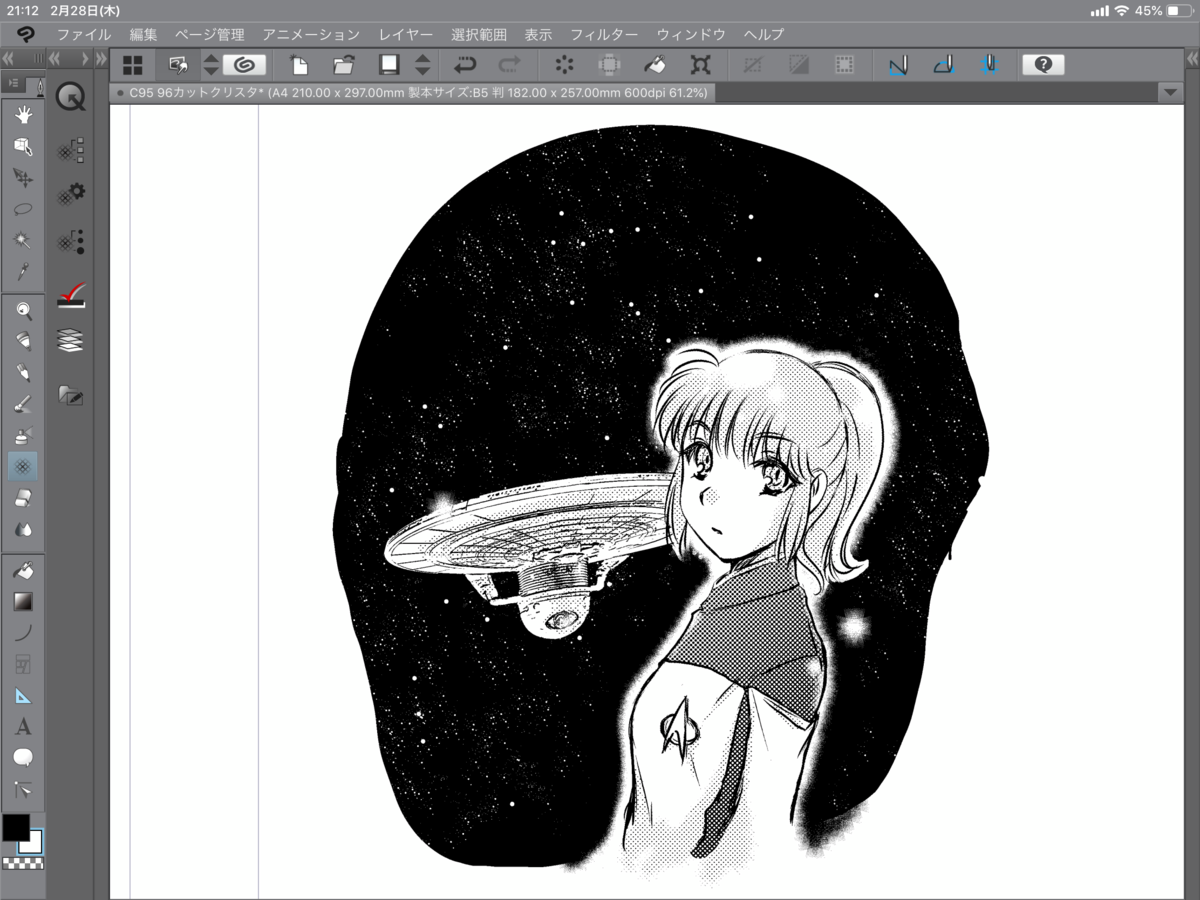Toggle Show selection border icon

[x=844, y=65]
